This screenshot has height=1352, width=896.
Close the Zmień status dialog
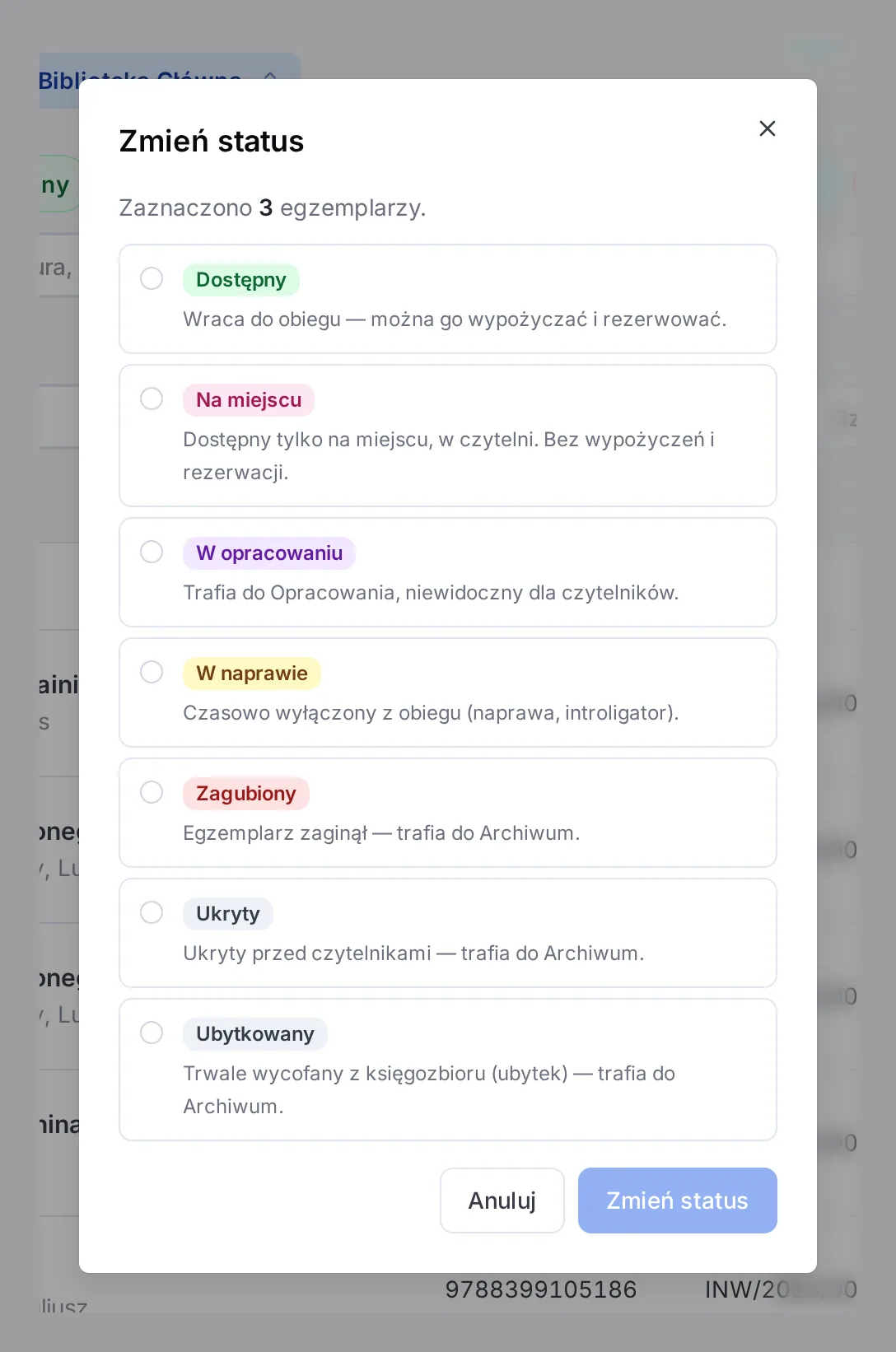tap(767, 128)
